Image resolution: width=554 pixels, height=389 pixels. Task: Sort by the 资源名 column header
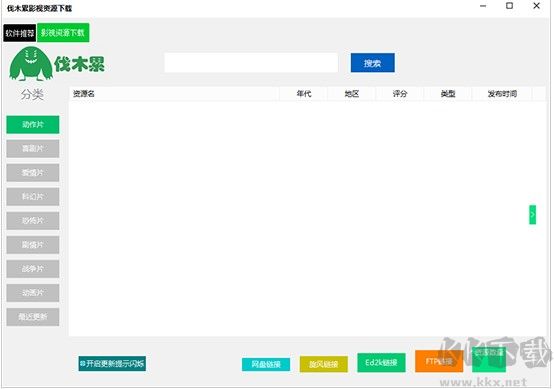[x=174, y=94]
